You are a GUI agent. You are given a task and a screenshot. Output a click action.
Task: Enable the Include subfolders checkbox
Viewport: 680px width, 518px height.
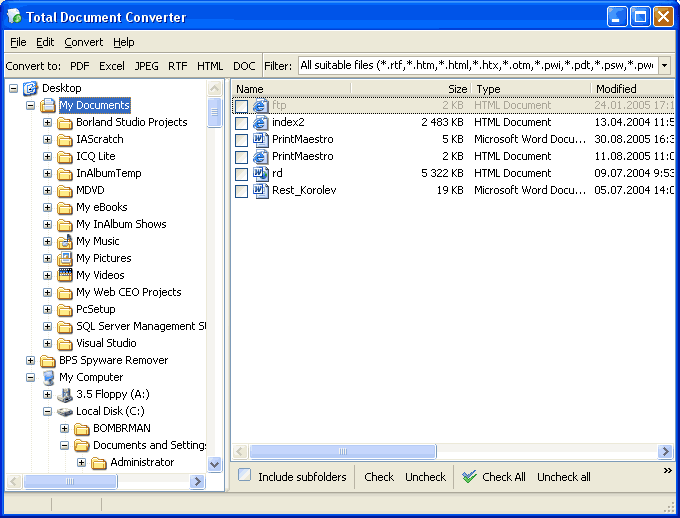coord(245,476)
